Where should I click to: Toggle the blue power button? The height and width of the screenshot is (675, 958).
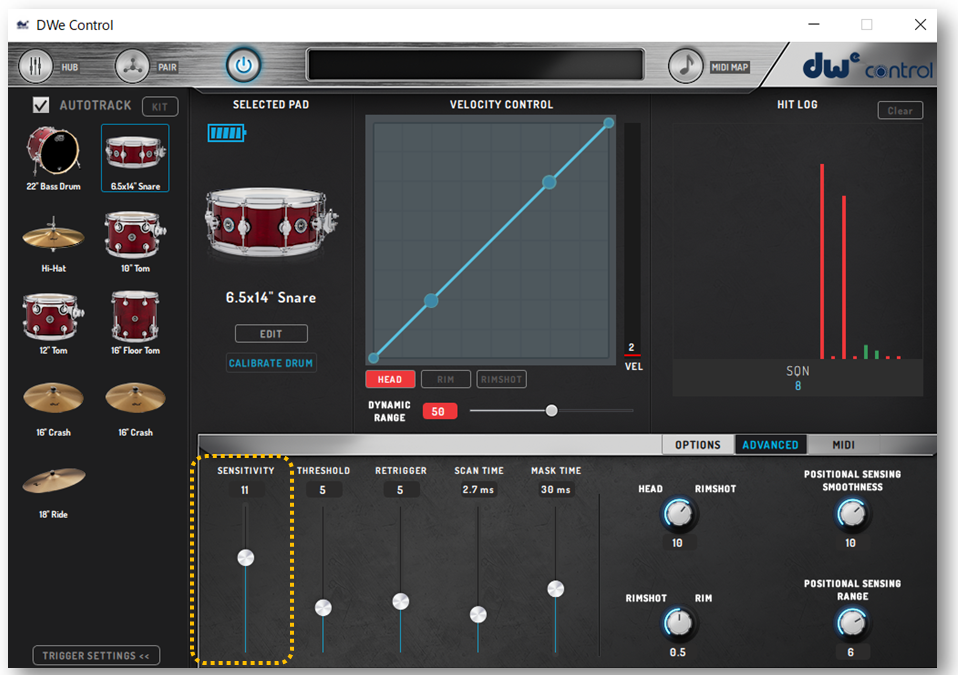243,65
